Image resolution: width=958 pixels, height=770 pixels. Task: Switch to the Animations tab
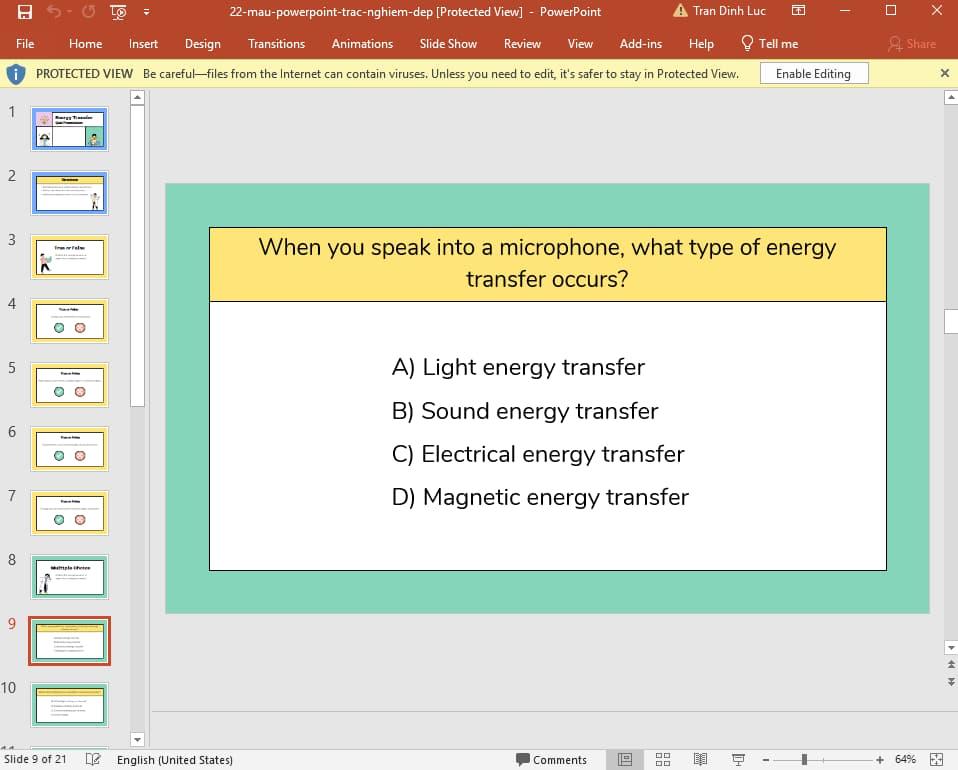[362, 43]
